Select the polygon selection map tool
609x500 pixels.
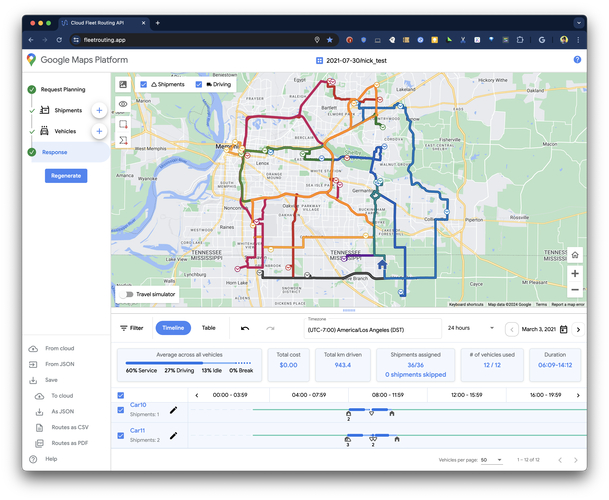123,141
